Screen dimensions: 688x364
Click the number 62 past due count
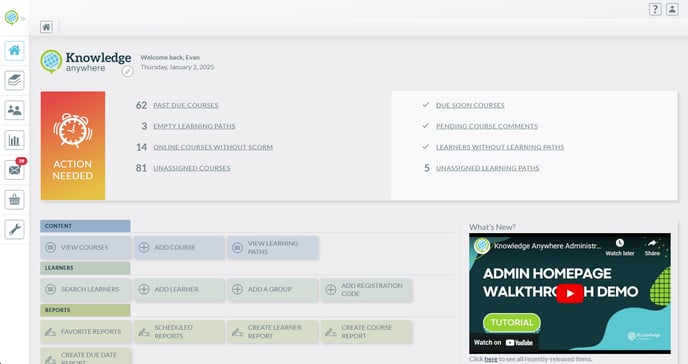[x=141, y=105]
